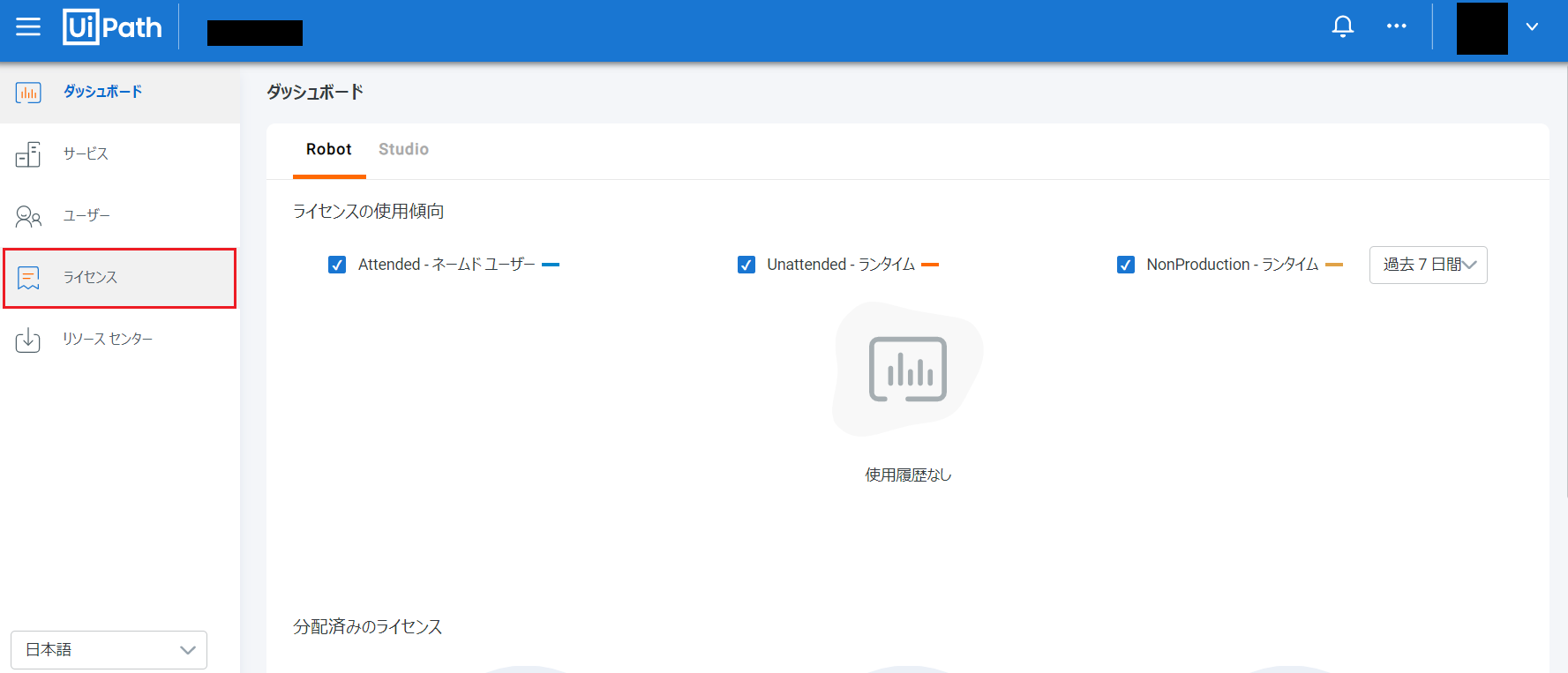Uncheck Unattended - ランタイム checkbox
This screenshot has height=673, width=1568.
coord(746,265)
